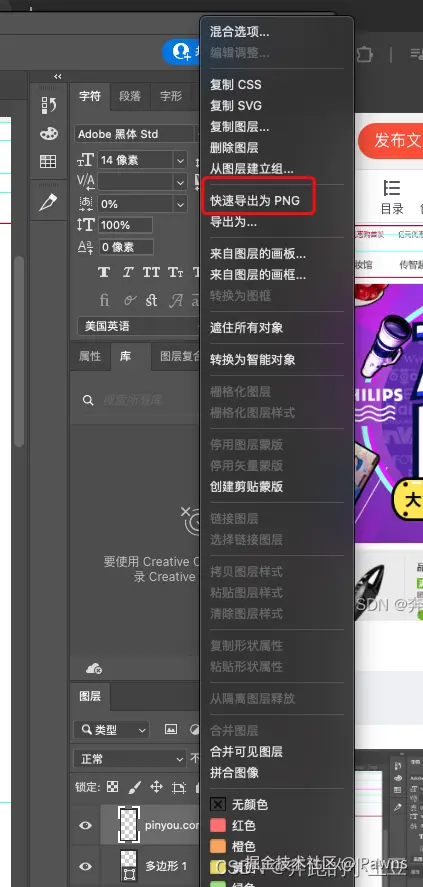Open the kerning dropdown arrow
Image resolution: width=423 pixels, height=887 pixels.
pyautogui.click(x=180, y=182)
